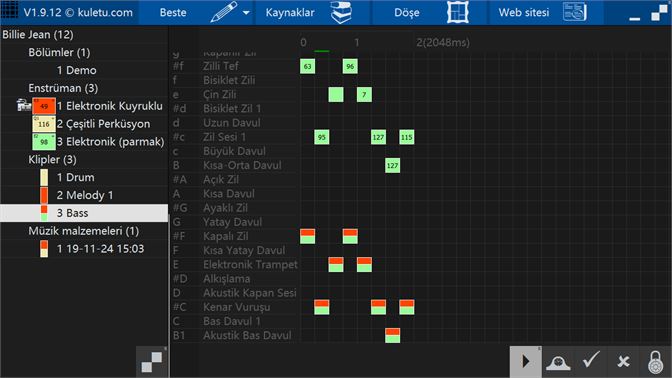The image size is (672, 378).
Task: Click the checkered panel icon below tree
Action: [x=152, y=362]
